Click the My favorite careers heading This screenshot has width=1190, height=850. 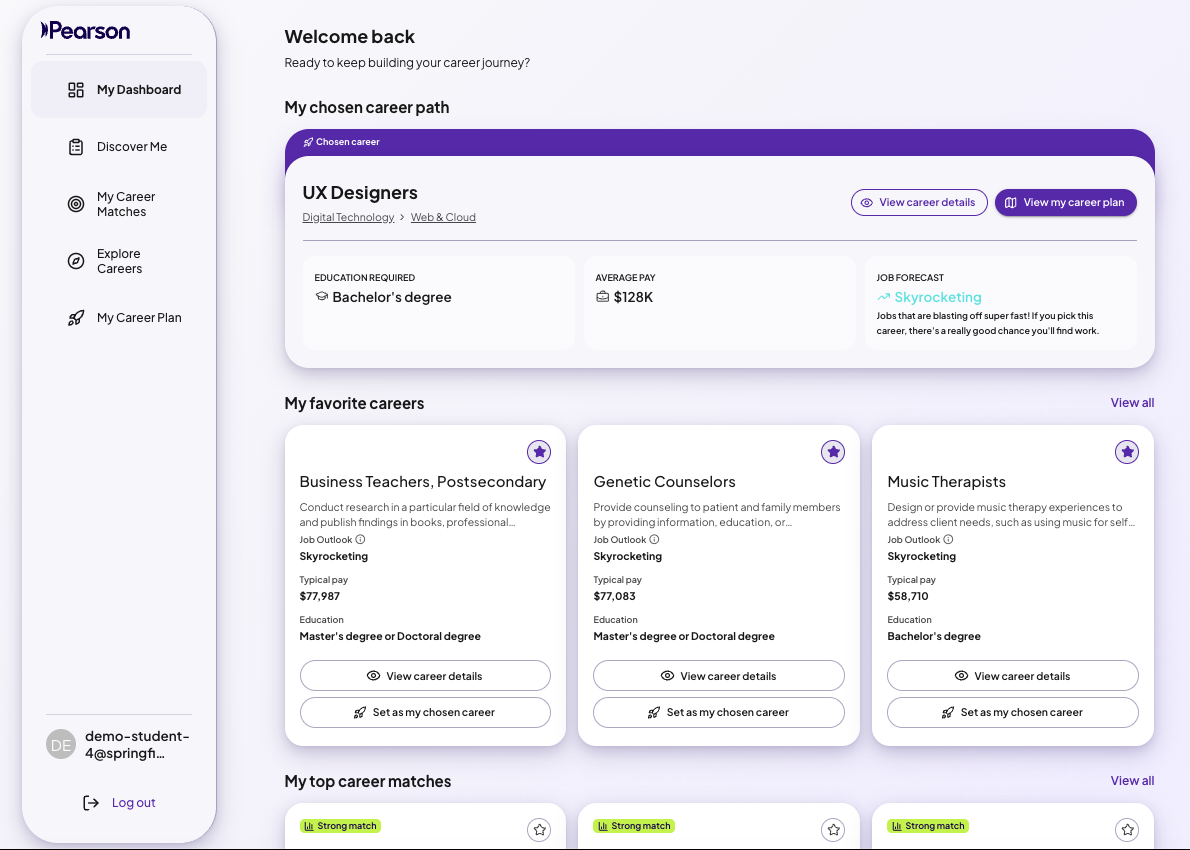click(x=354, y=404)
